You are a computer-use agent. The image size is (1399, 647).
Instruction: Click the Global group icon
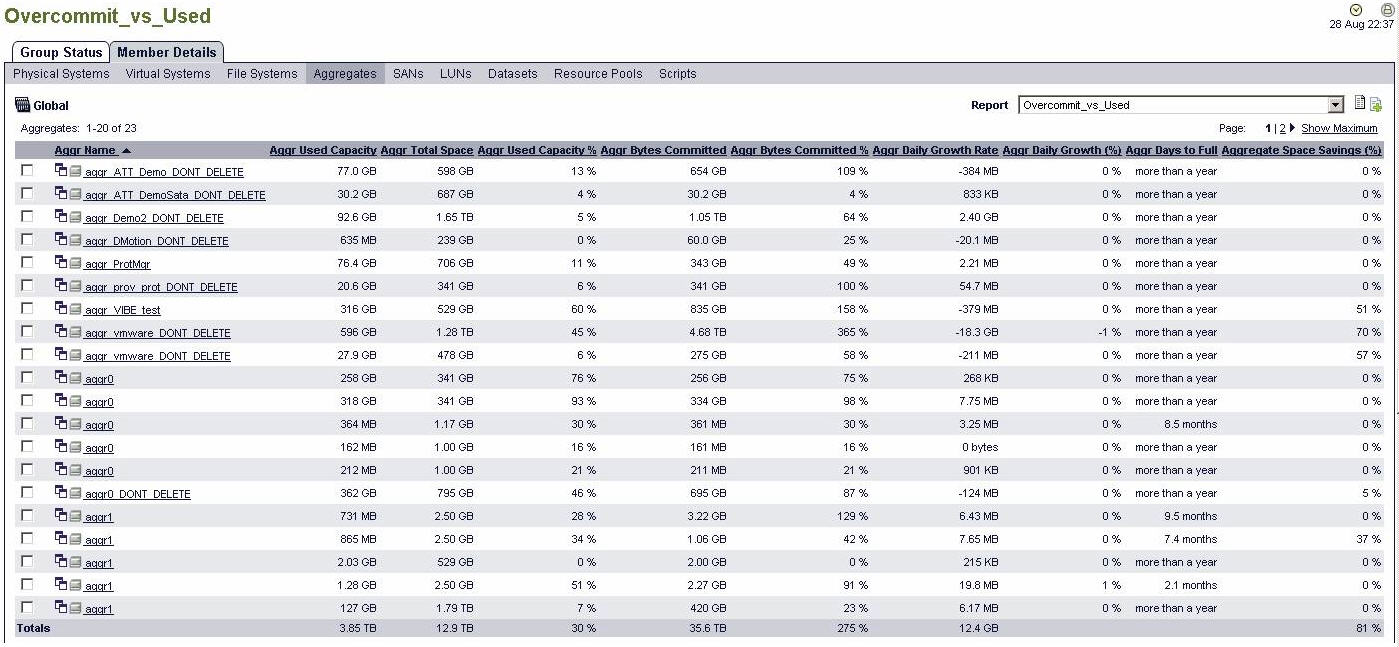coord(23,105)
